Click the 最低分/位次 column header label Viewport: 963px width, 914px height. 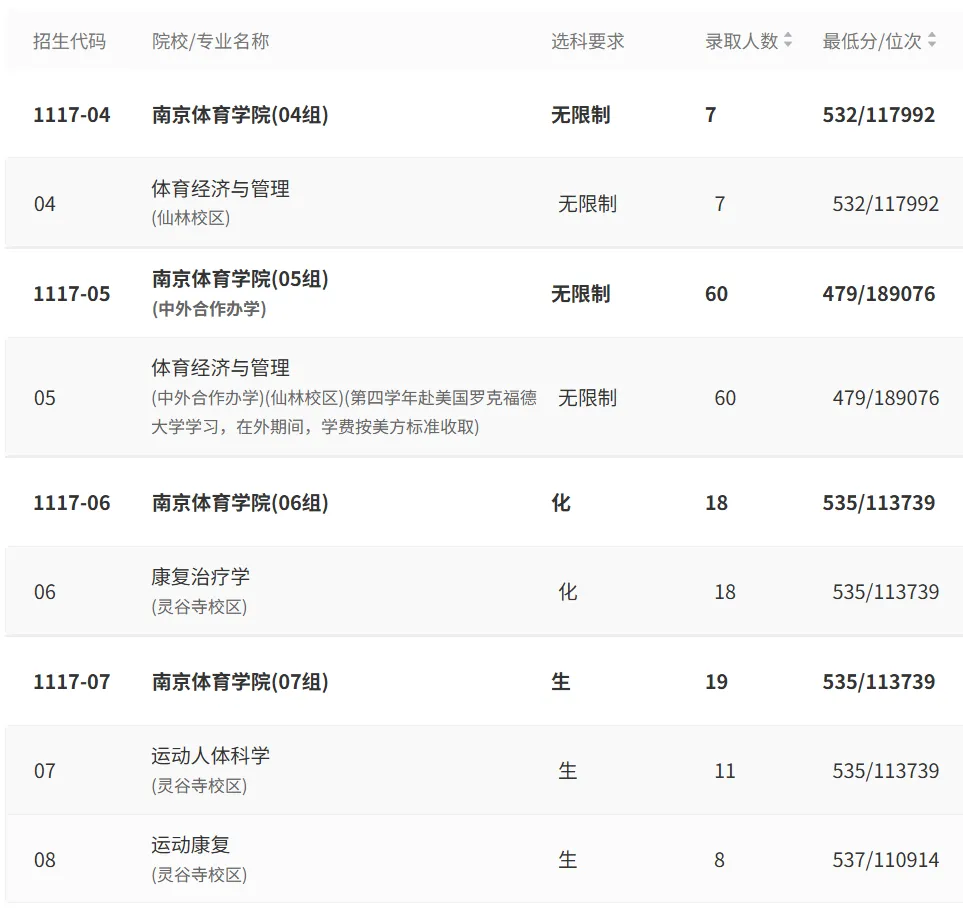872,41
